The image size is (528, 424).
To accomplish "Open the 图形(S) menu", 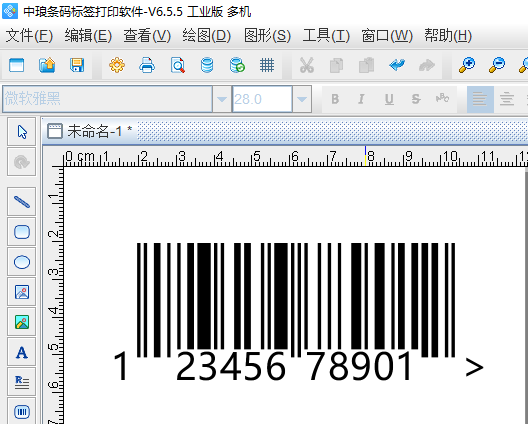I will click(267, 36).
